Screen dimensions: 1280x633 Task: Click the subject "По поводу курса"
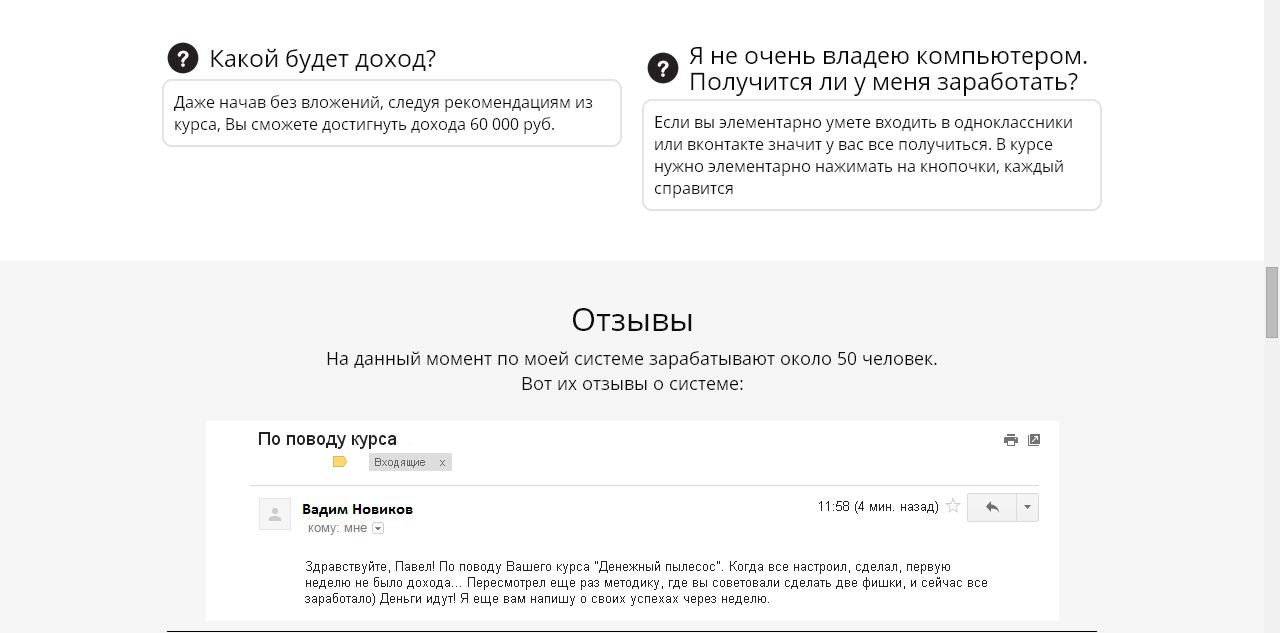(326, 439)
